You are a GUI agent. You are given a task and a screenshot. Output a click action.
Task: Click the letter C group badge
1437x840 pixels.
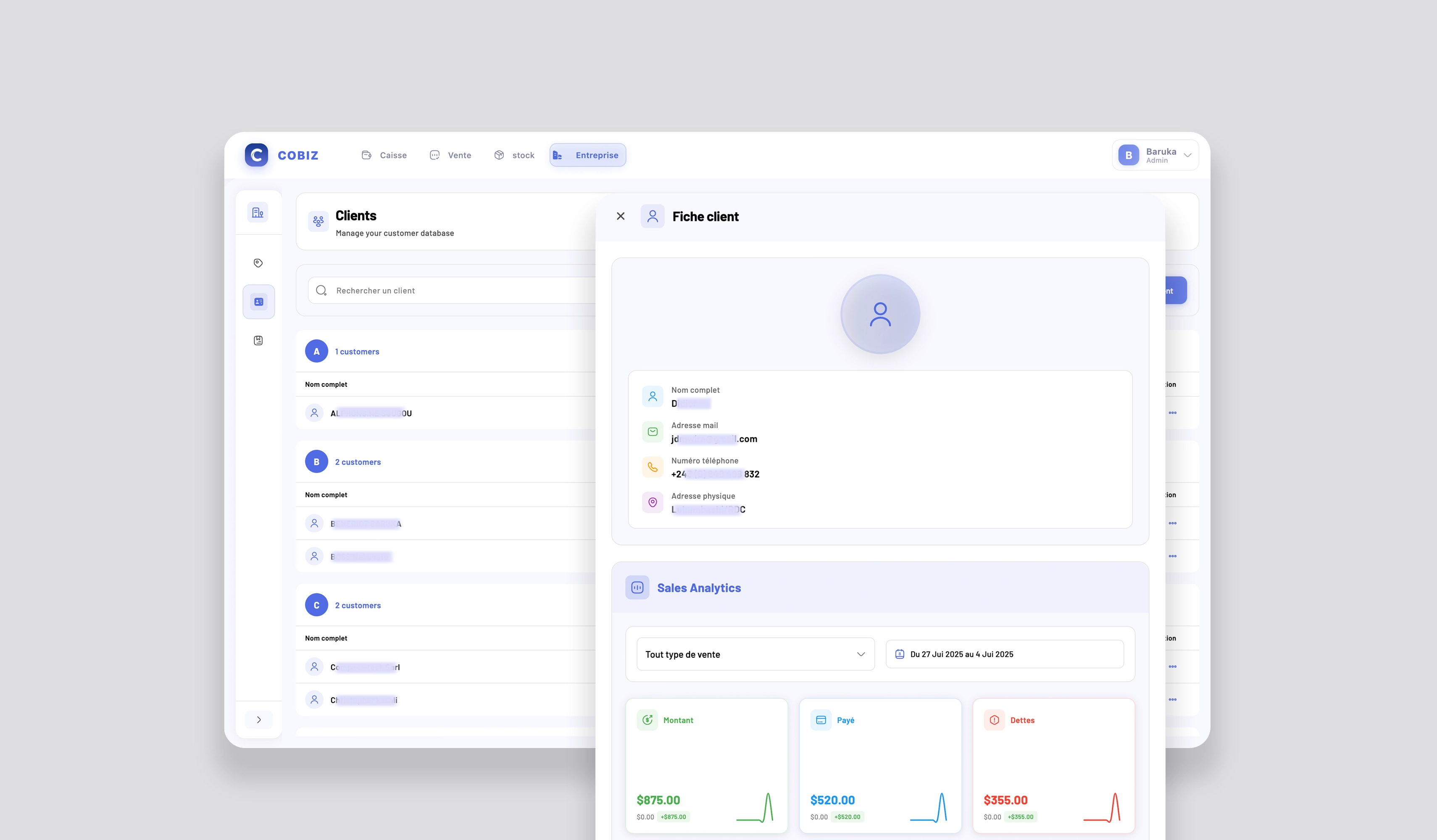tap(316, 605)
